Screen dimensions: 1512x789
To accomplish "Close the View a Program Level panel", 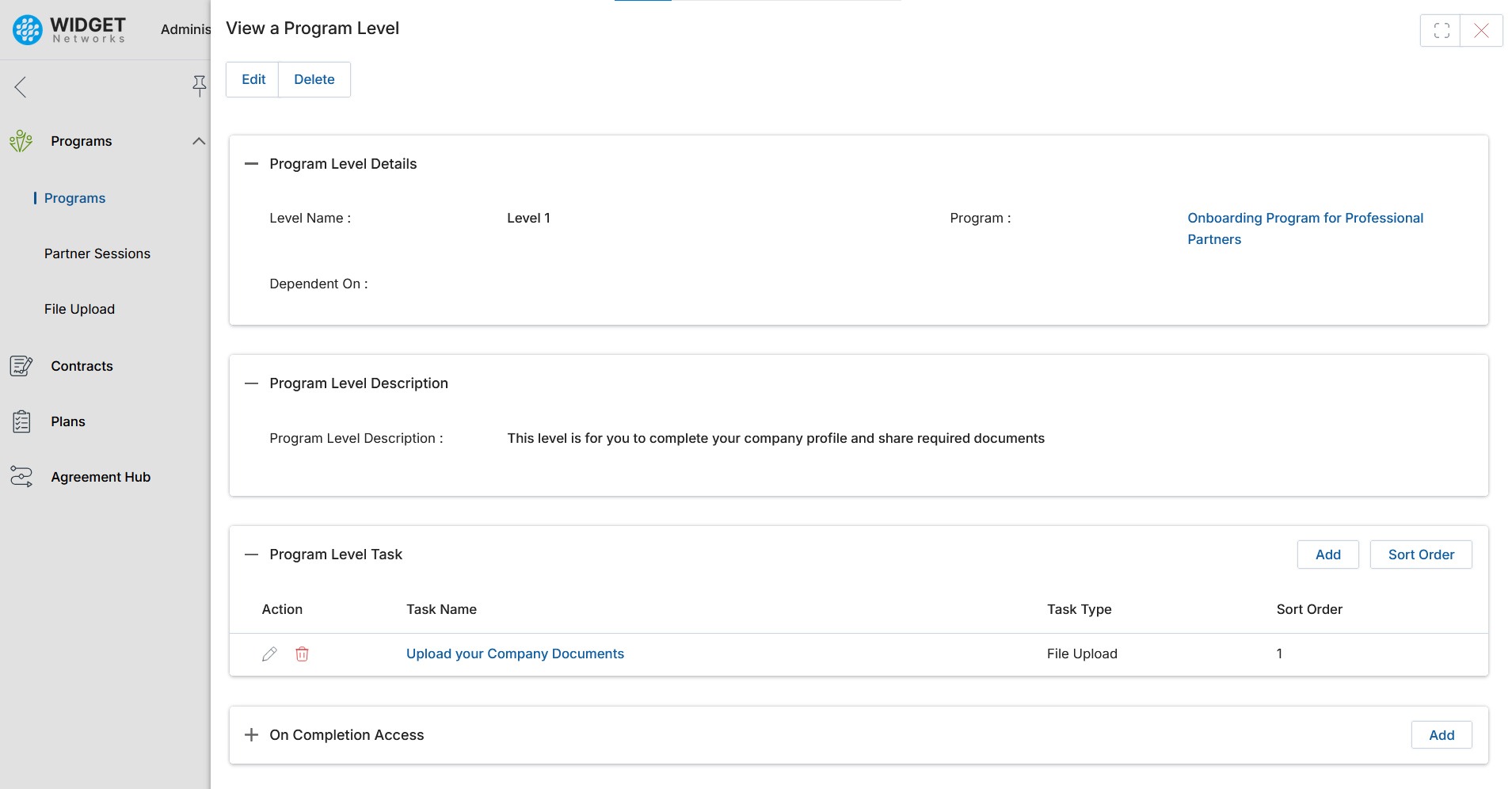I will tap(1480, 31).
